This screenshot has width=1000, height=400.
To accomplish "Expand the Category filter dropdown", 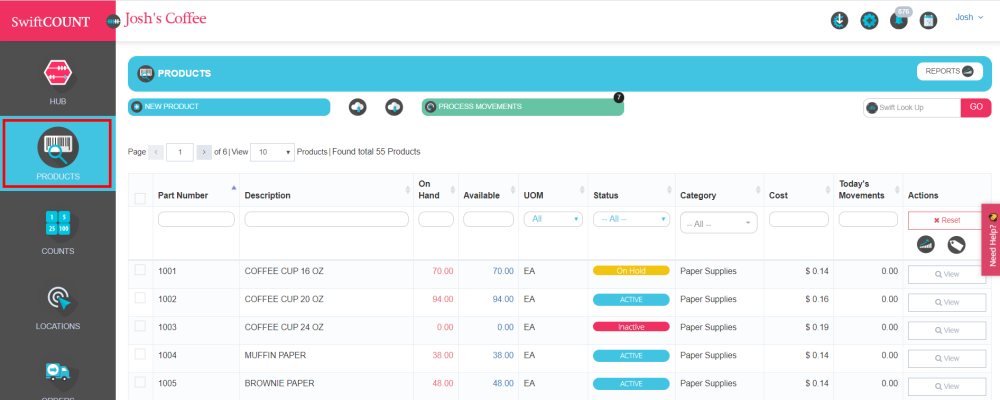I will pos(718,223).
